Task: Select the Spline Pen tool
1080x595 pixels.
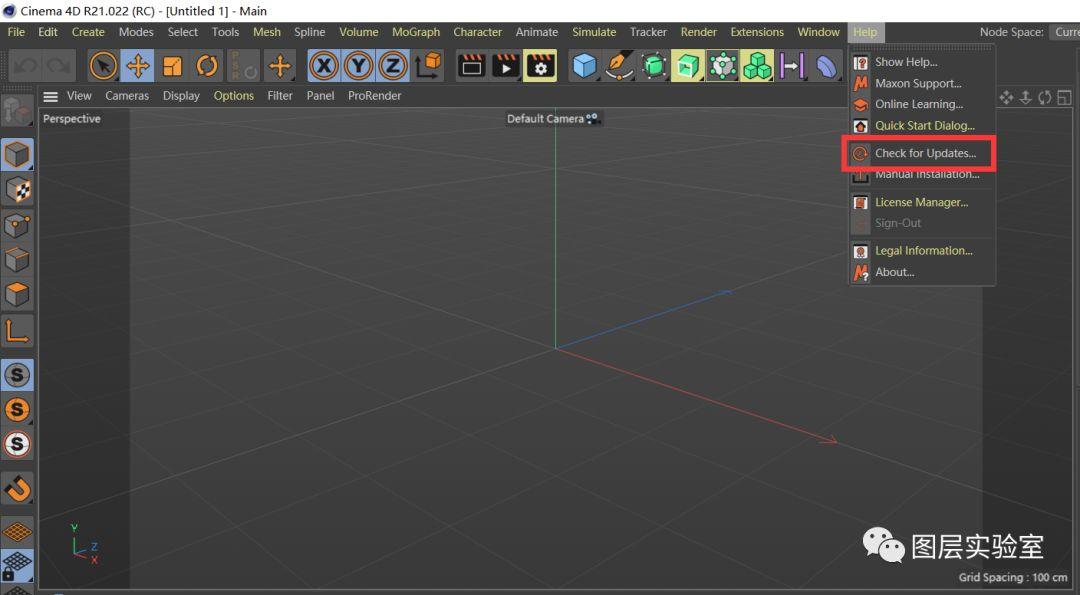Action: click(619, 67)
